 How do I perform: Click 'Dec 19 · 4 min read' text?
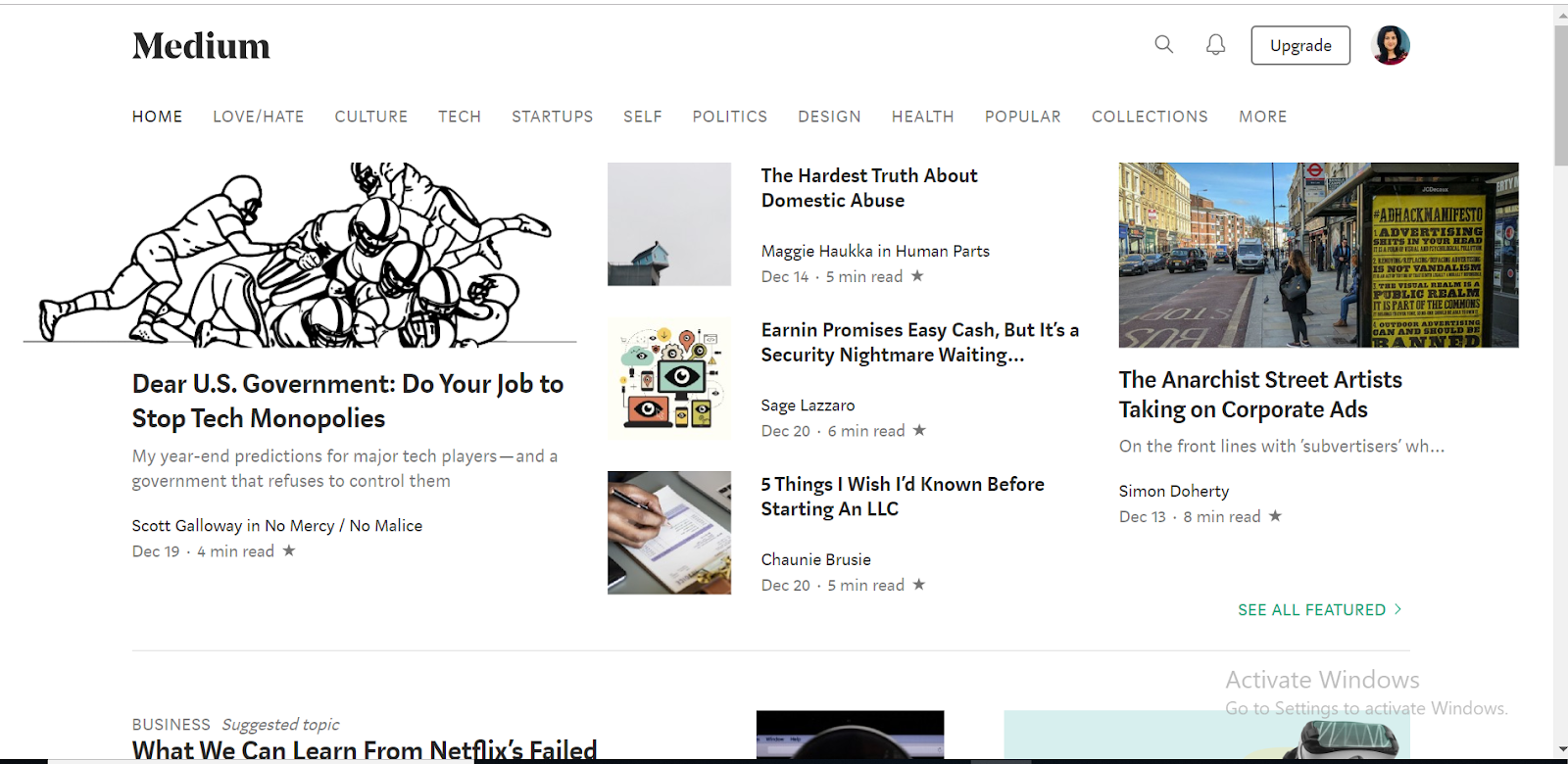203,551
